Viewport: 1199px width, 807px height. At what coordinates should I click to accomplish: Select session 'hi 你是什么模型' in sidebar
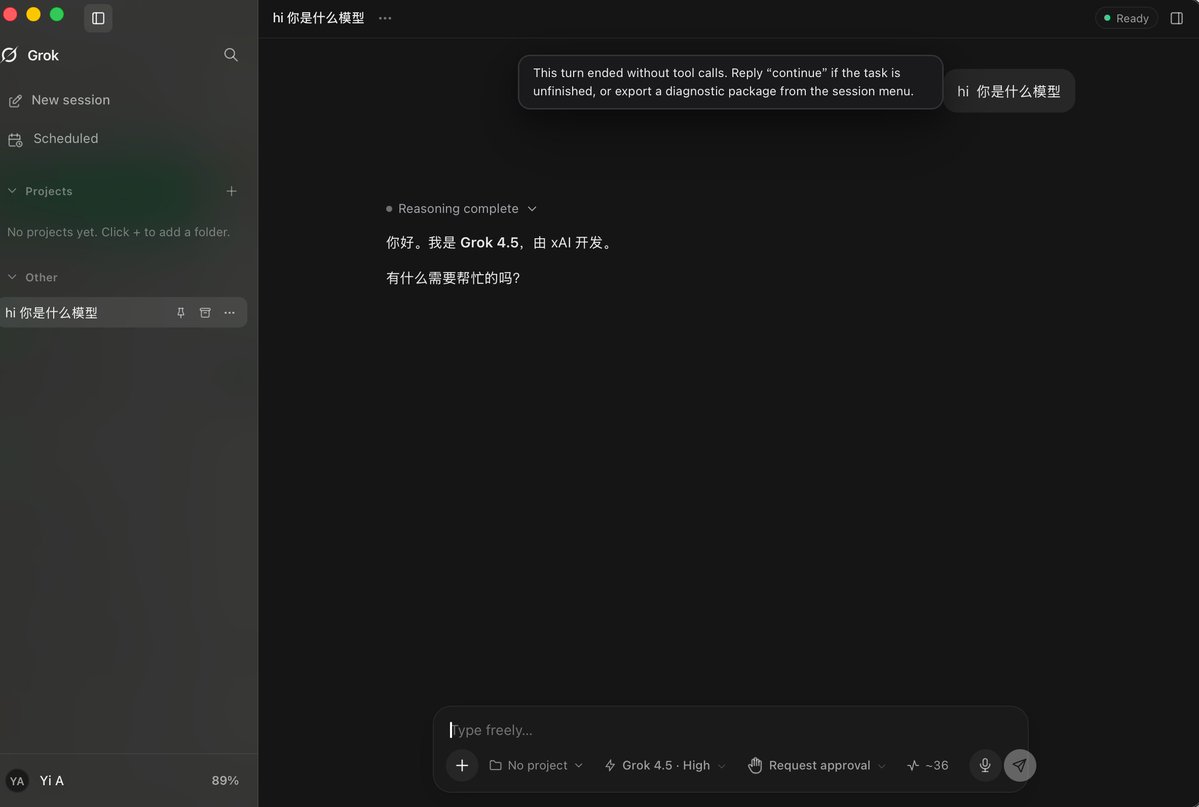tap(123, 312)
